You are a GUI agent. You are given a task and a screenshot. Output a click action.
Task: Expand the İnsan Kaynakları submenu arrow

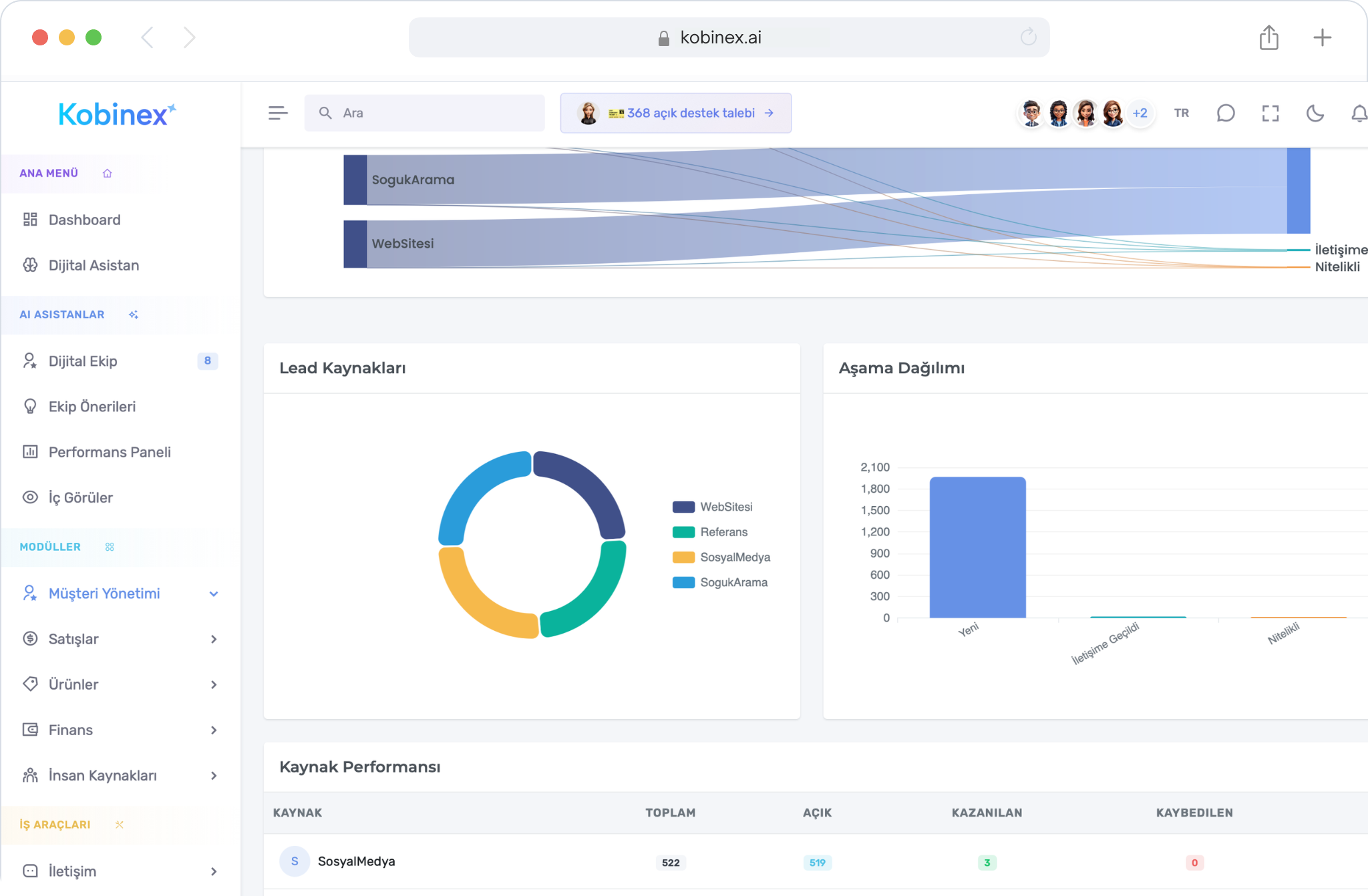(x=214, y=775)
